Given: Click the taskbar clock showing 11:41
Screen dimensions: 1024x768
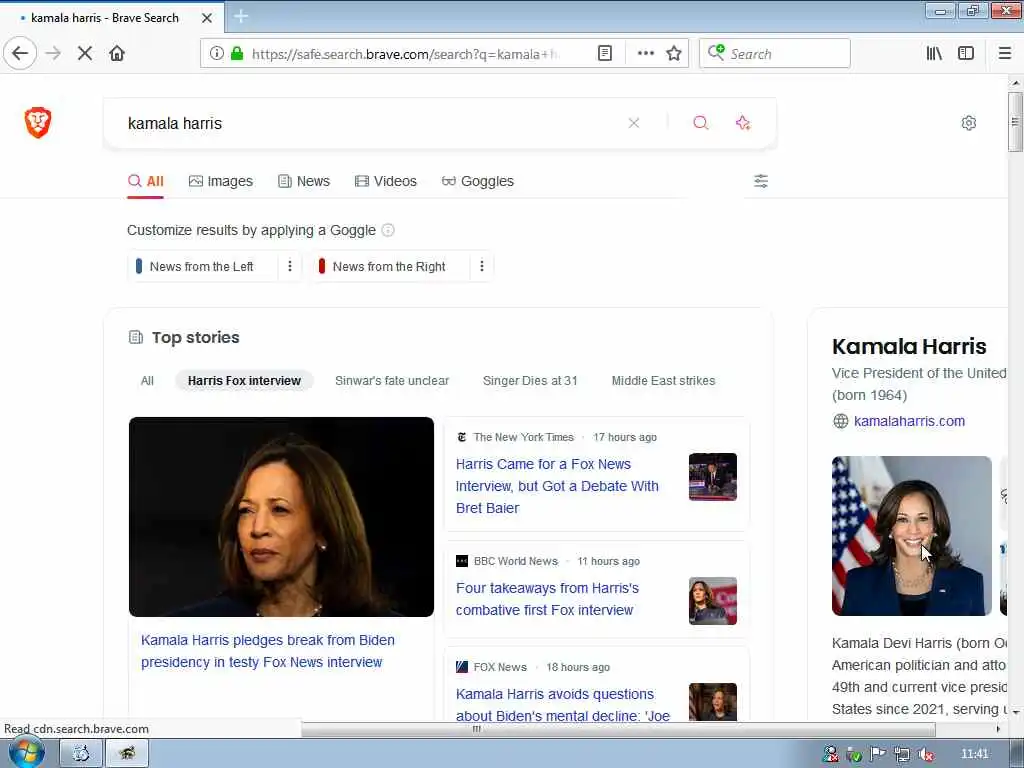Looking at the screenshot, I should 974,754.
